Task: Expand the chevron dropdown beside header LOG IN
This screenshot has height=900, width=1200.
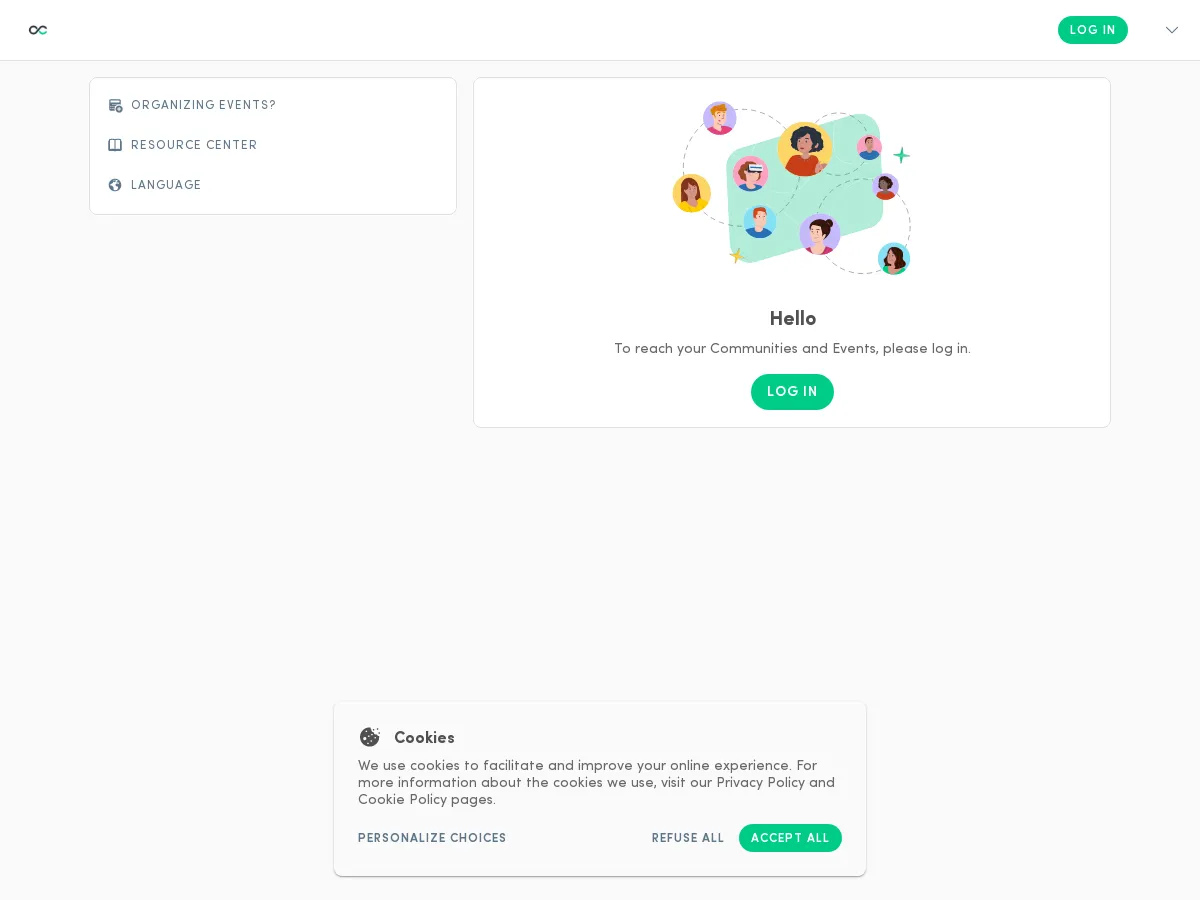Action: [x=1172, y=30]
